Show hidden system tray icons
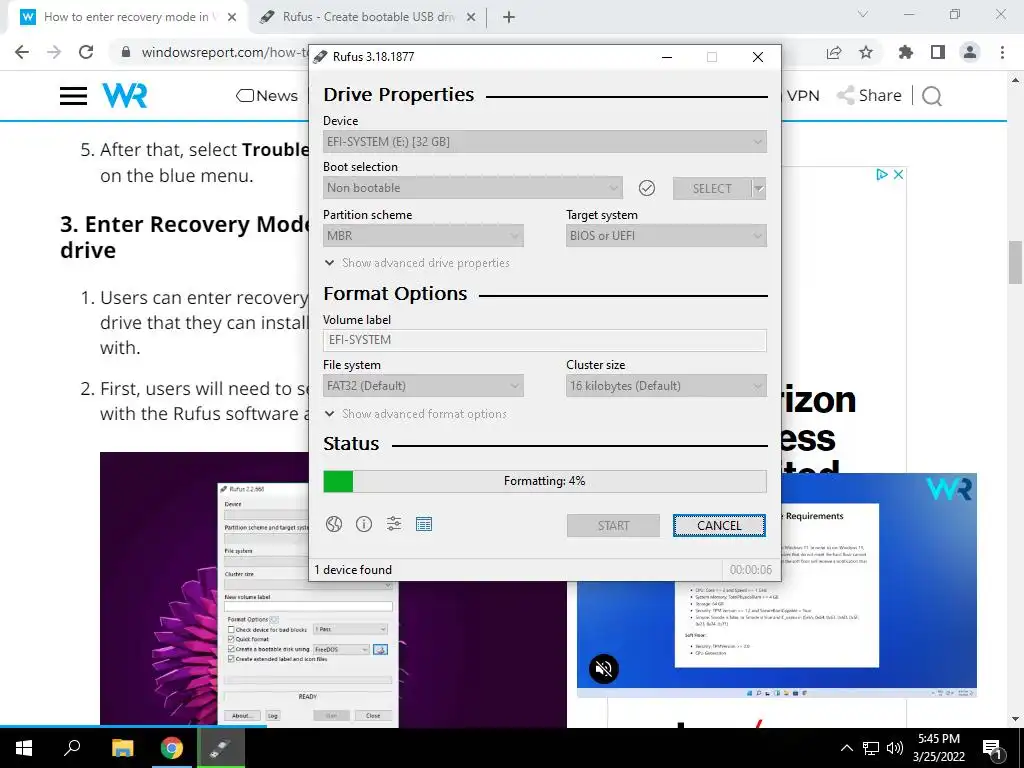1024x768 pixels. (846, 748)
